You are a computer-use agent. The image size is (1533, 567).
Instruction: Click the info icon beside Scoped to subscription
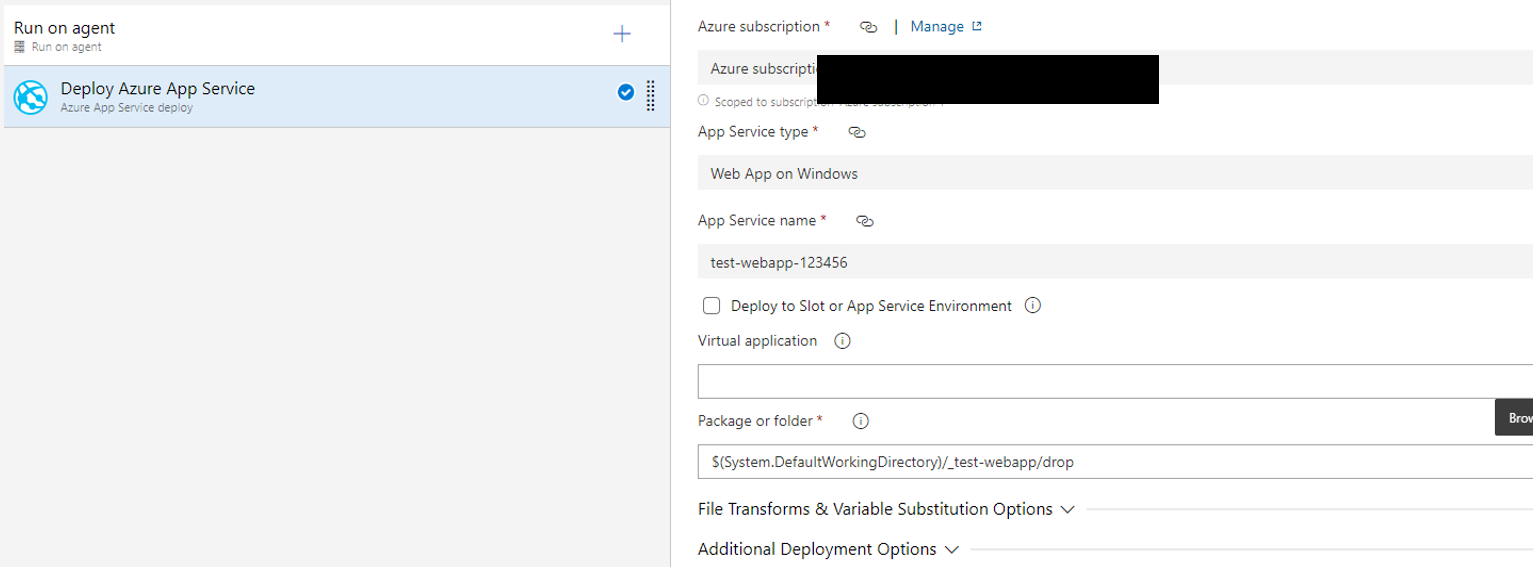point(703,101)
